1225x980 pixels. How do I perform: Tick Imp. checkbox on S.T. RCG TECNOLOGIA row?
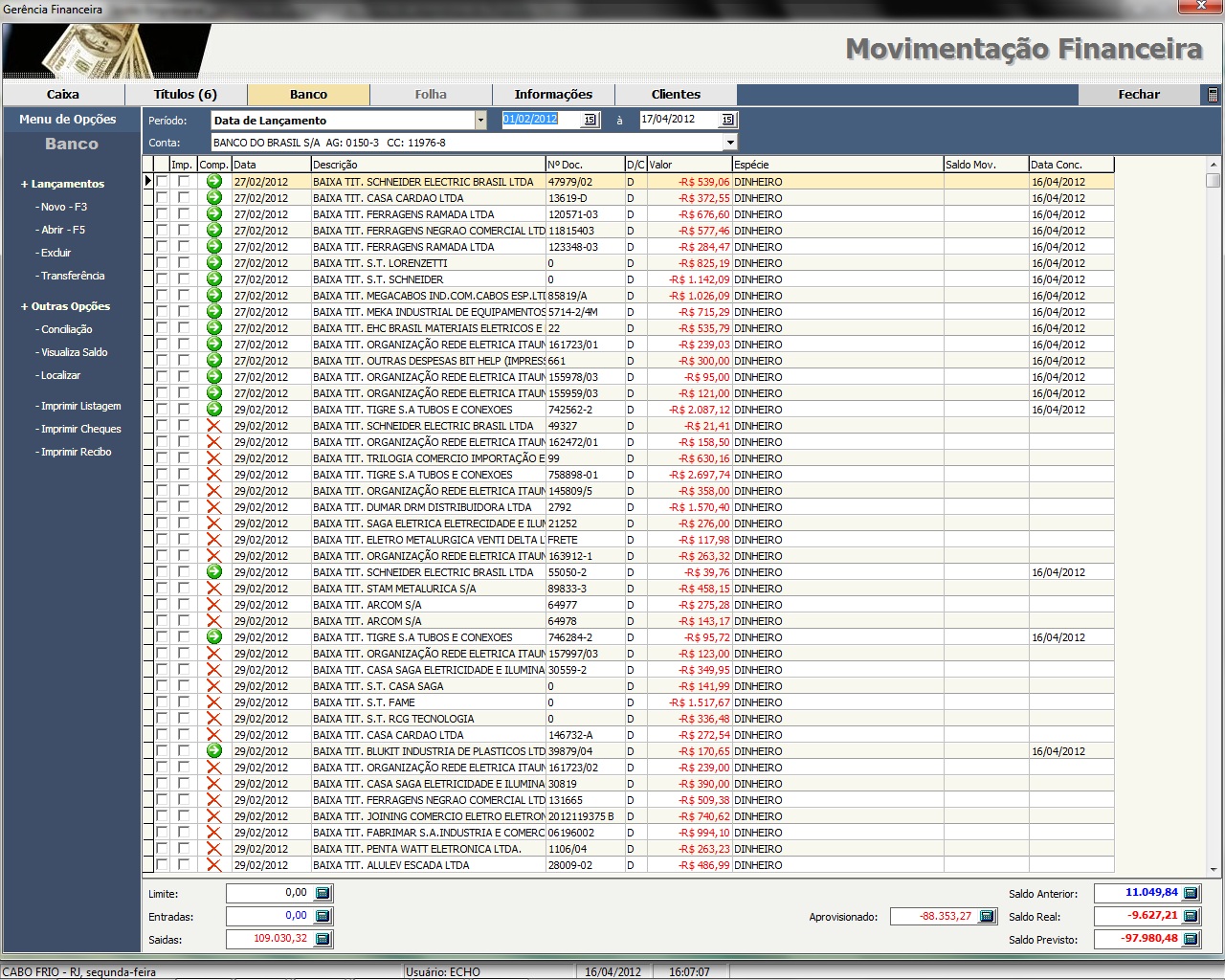183,718
